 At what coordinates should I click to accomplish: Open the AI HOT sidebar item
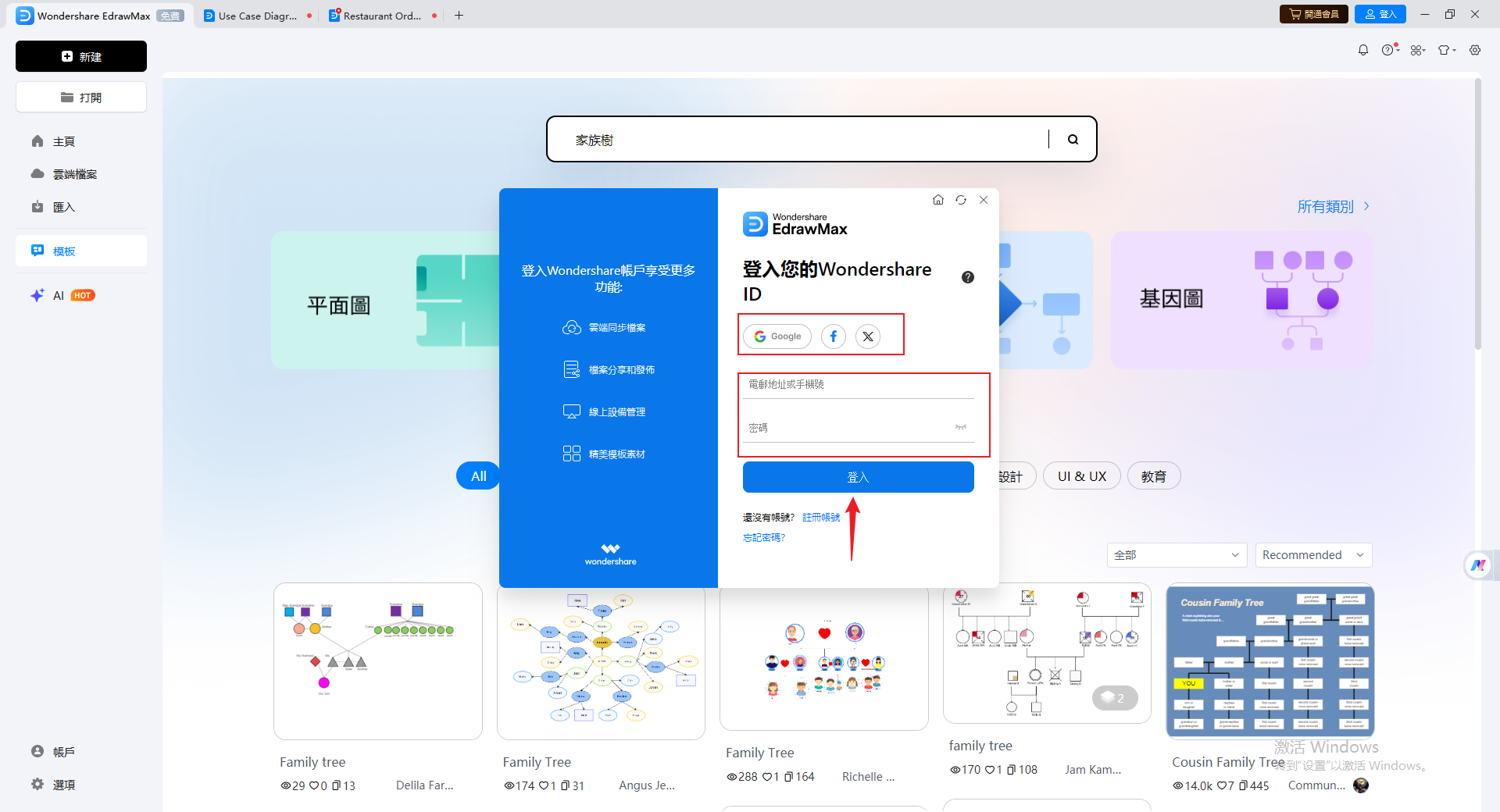pyautogui.click(x=81, y=295)
